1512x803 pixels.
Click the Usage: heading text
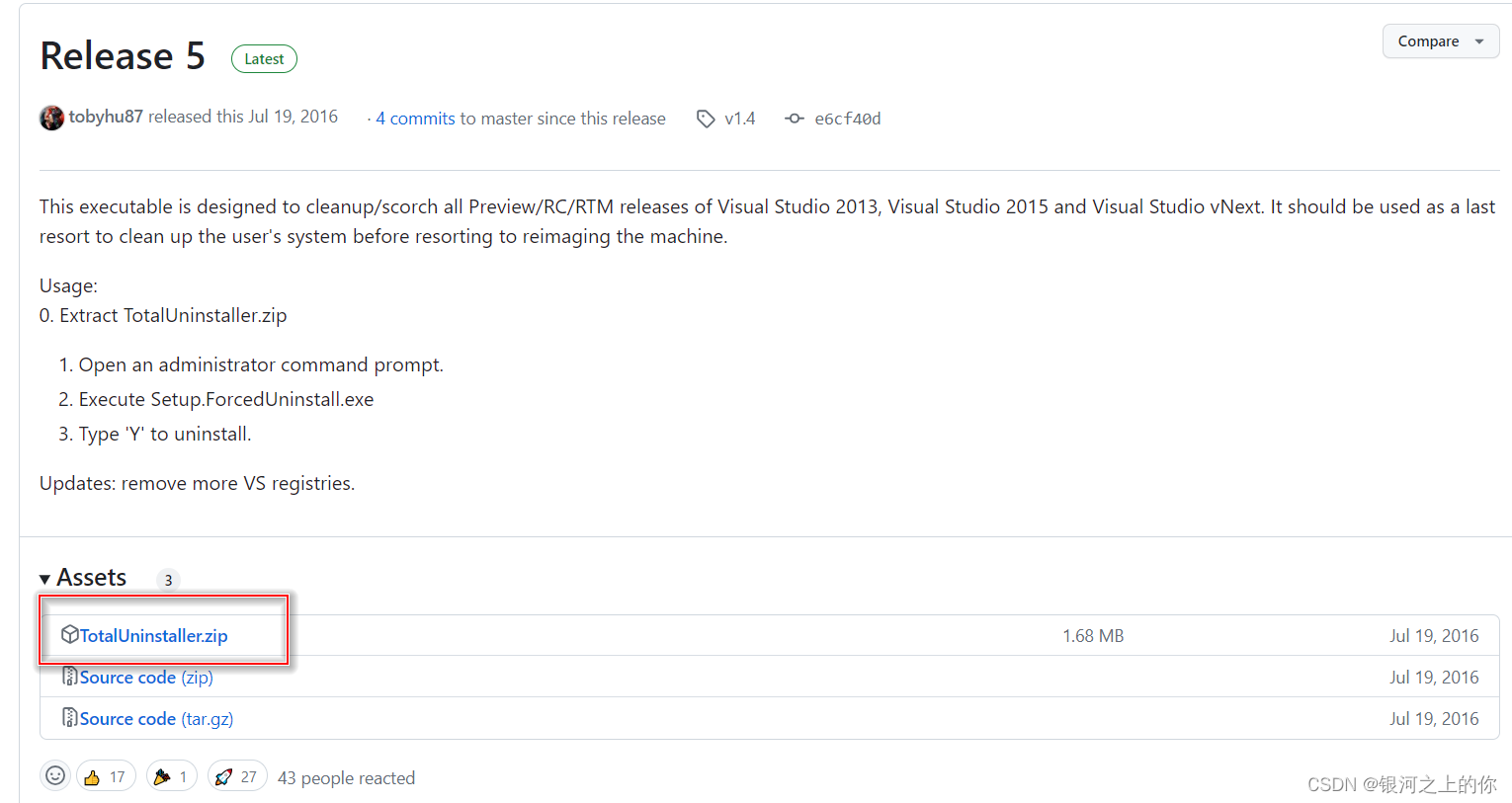point(68,285)
